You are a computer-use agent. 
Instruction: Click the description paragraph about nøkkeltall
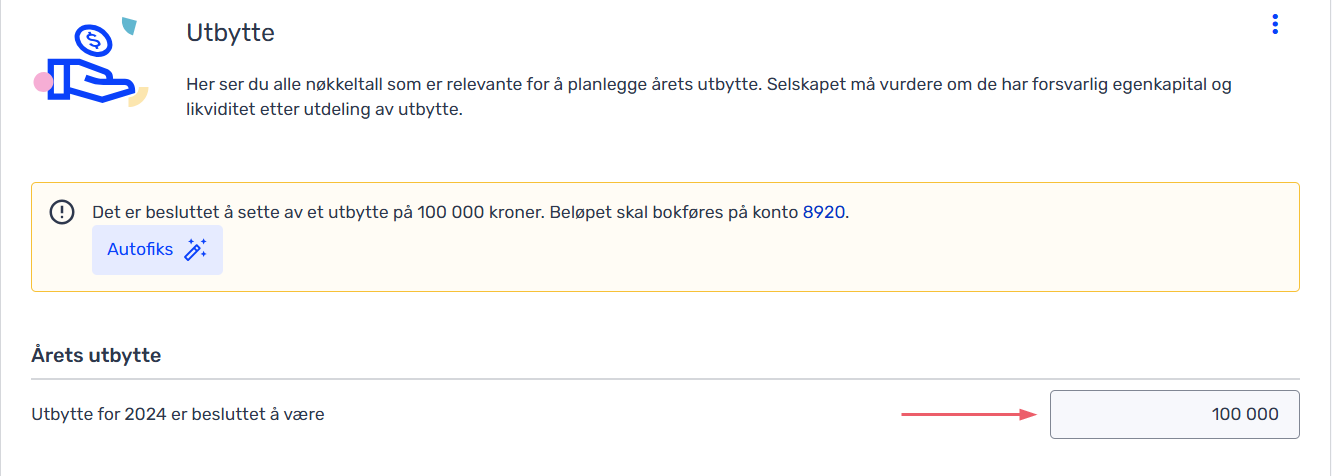click(x=709, y=98)
